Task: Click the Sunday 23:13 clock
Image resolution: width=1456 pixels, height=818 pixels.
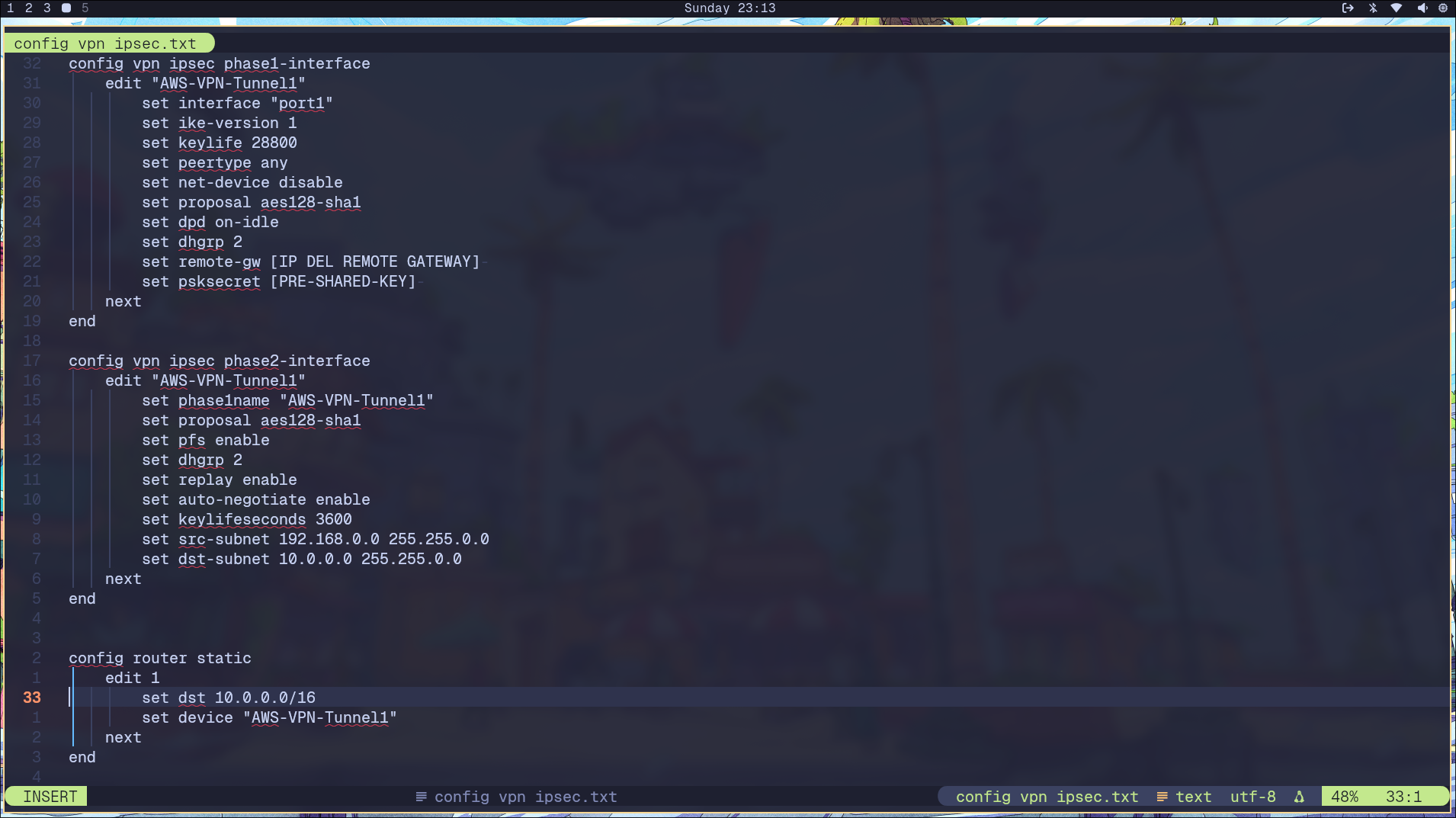Action: click(730, 8)
